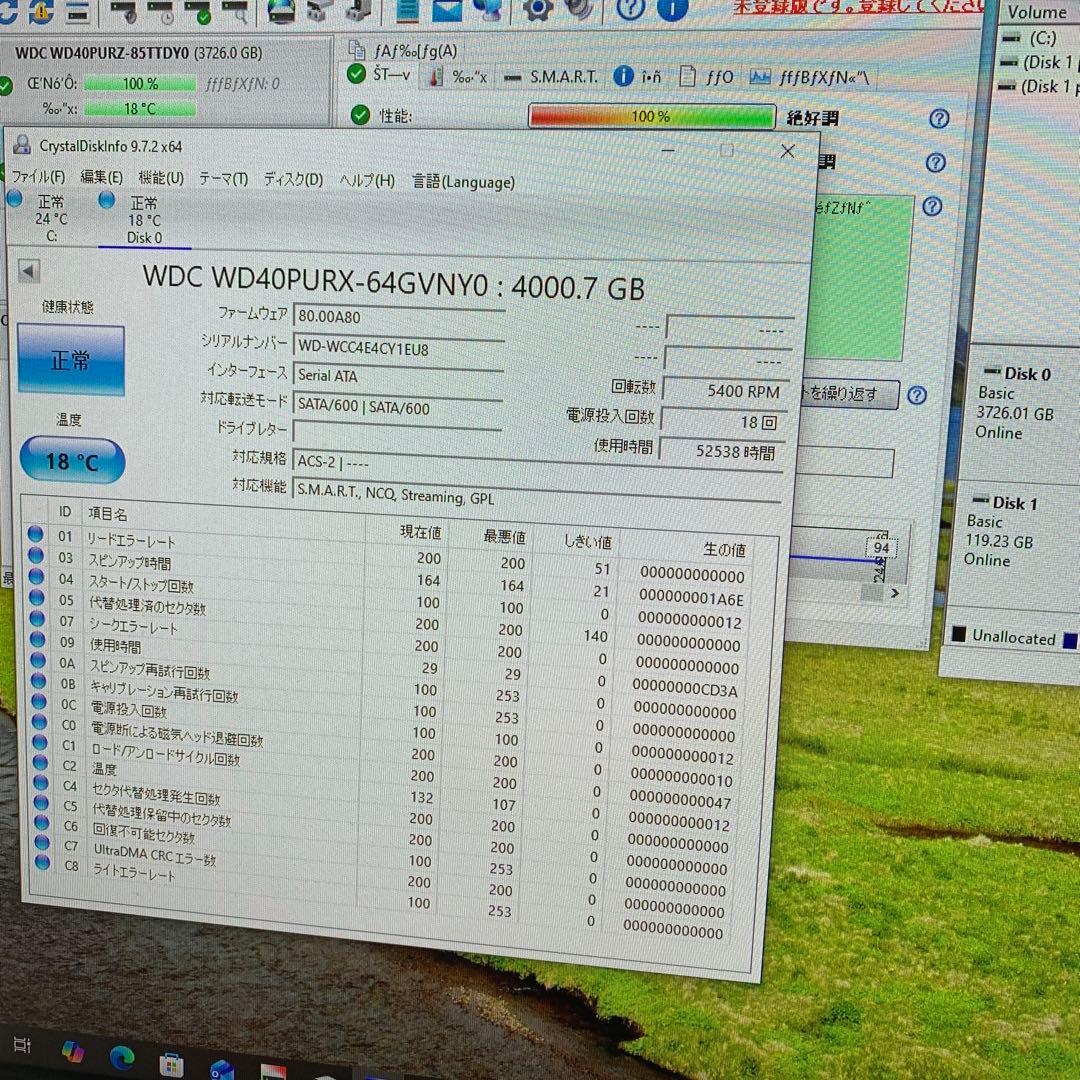Click the 性能 100 % performance bar
Screen dimensions: 1080x1080
[x=652, y=116]
